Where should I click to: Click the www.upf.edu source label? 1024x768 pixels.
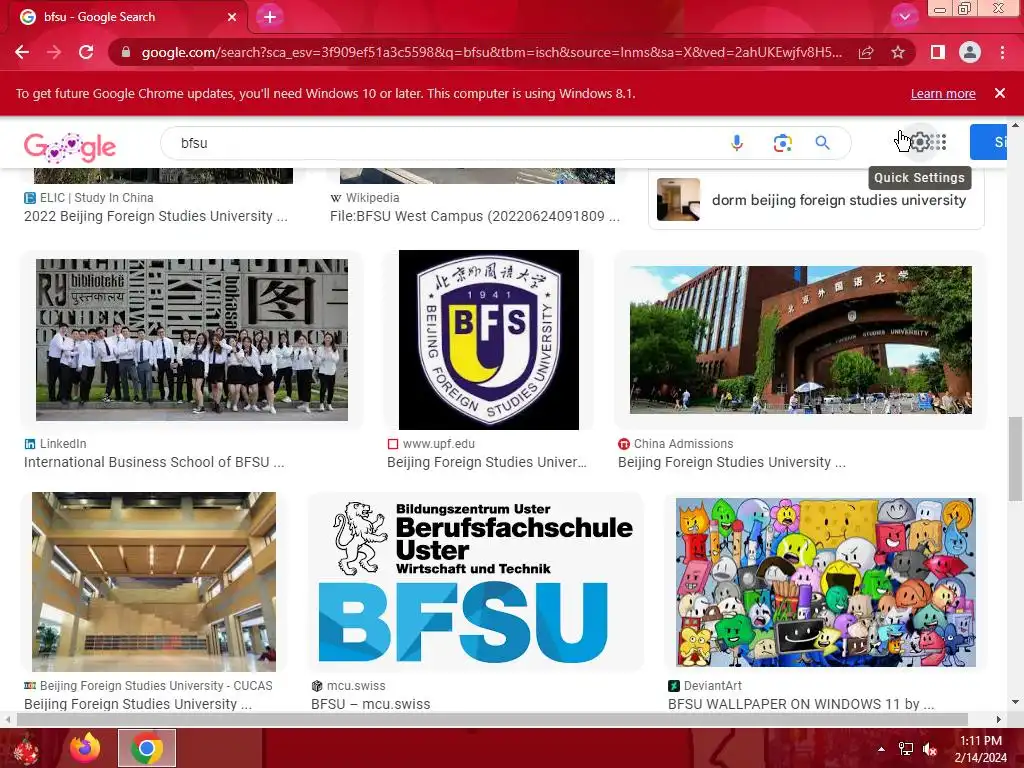[x=438, y=444]
